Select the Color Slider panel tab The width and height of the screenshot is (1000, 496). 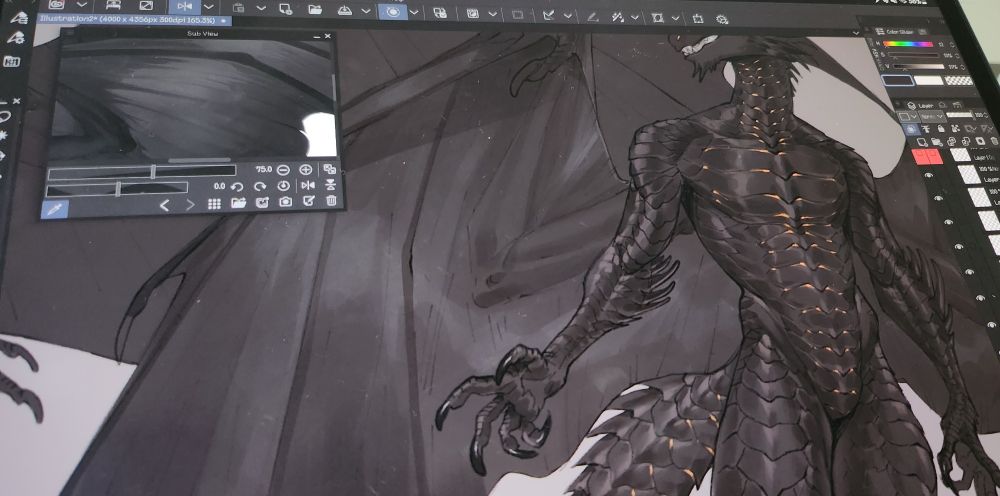coord(896,31)
